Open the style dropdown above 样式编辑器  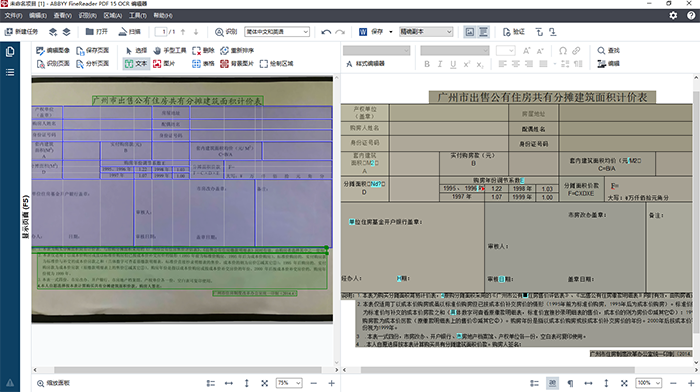pos(376,50)
